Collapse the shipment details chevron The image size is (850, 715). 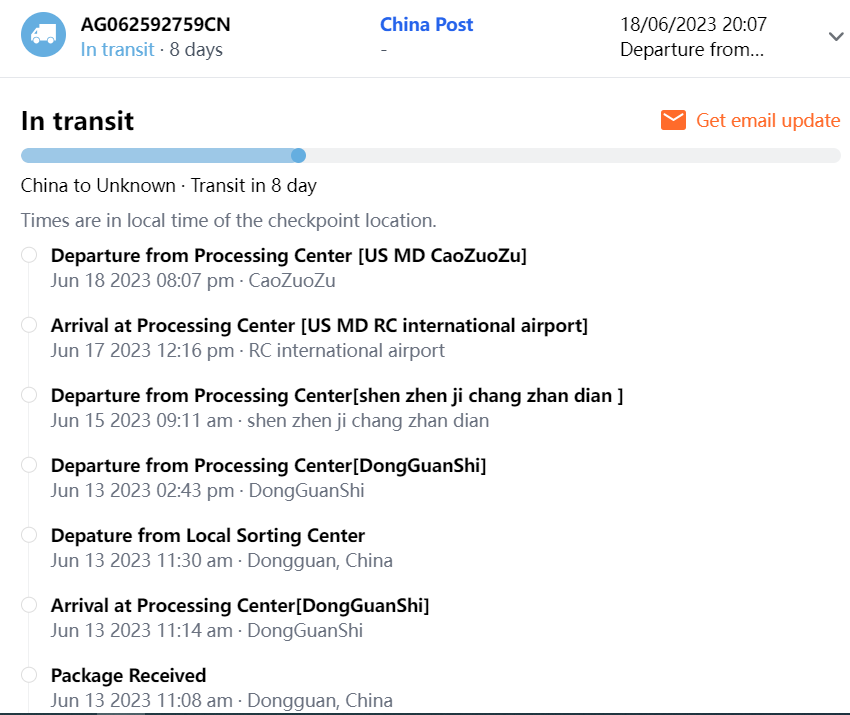coord(836,36)
